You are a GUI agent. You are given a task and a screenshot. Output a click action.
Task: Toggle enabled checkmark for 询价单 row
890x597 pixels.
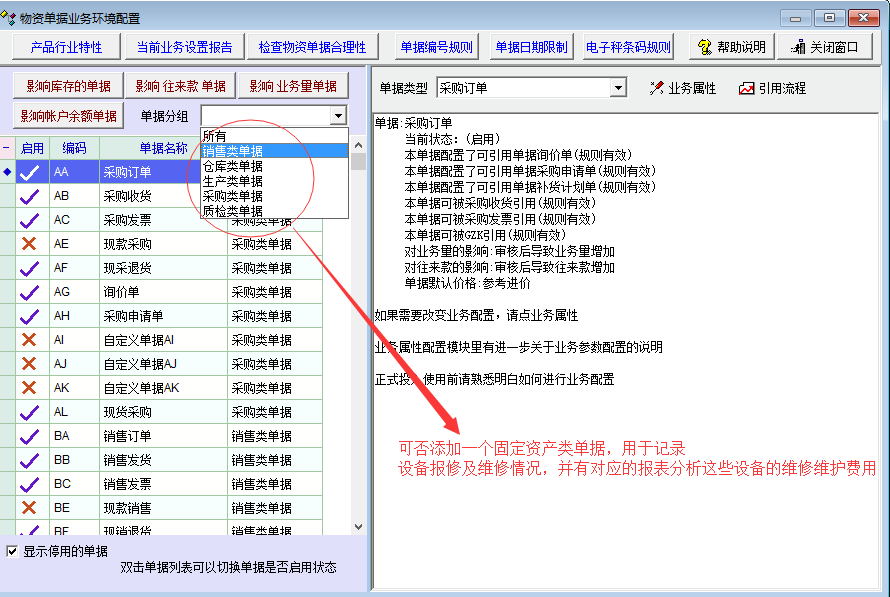[x=31, y=292]
